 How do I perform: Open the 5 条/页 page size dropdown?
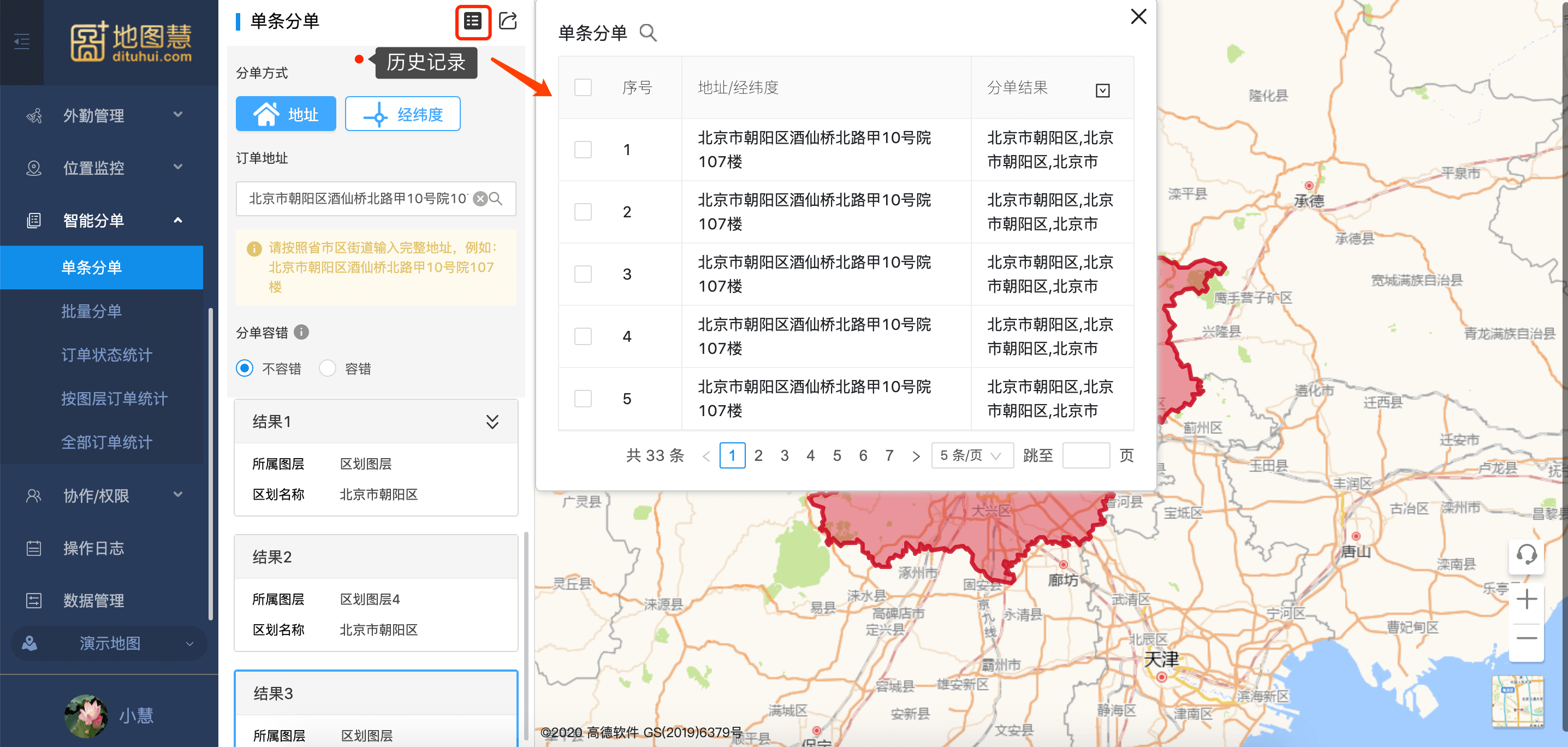coord(972,455)
